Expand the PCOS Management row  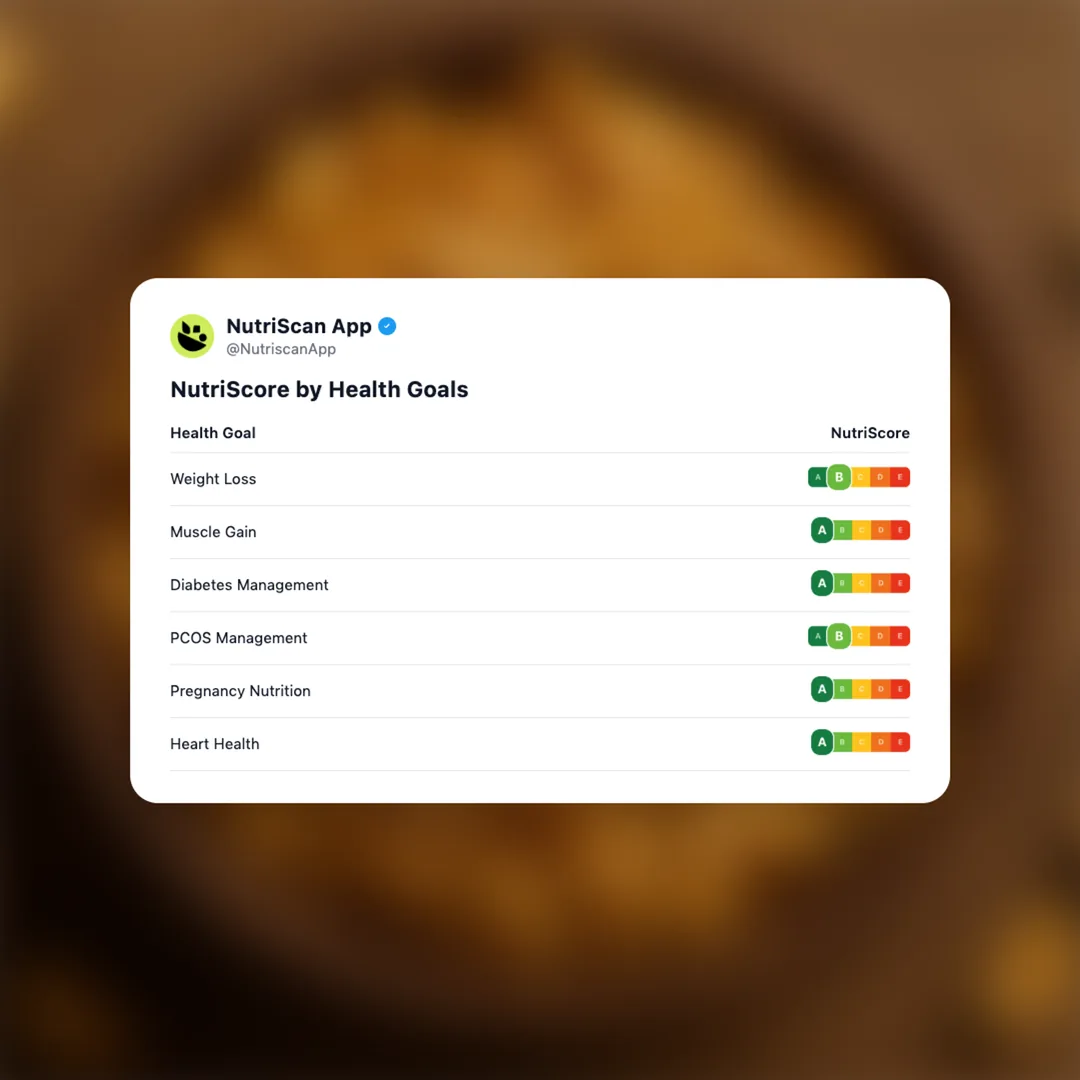click(x=238, y=637)
